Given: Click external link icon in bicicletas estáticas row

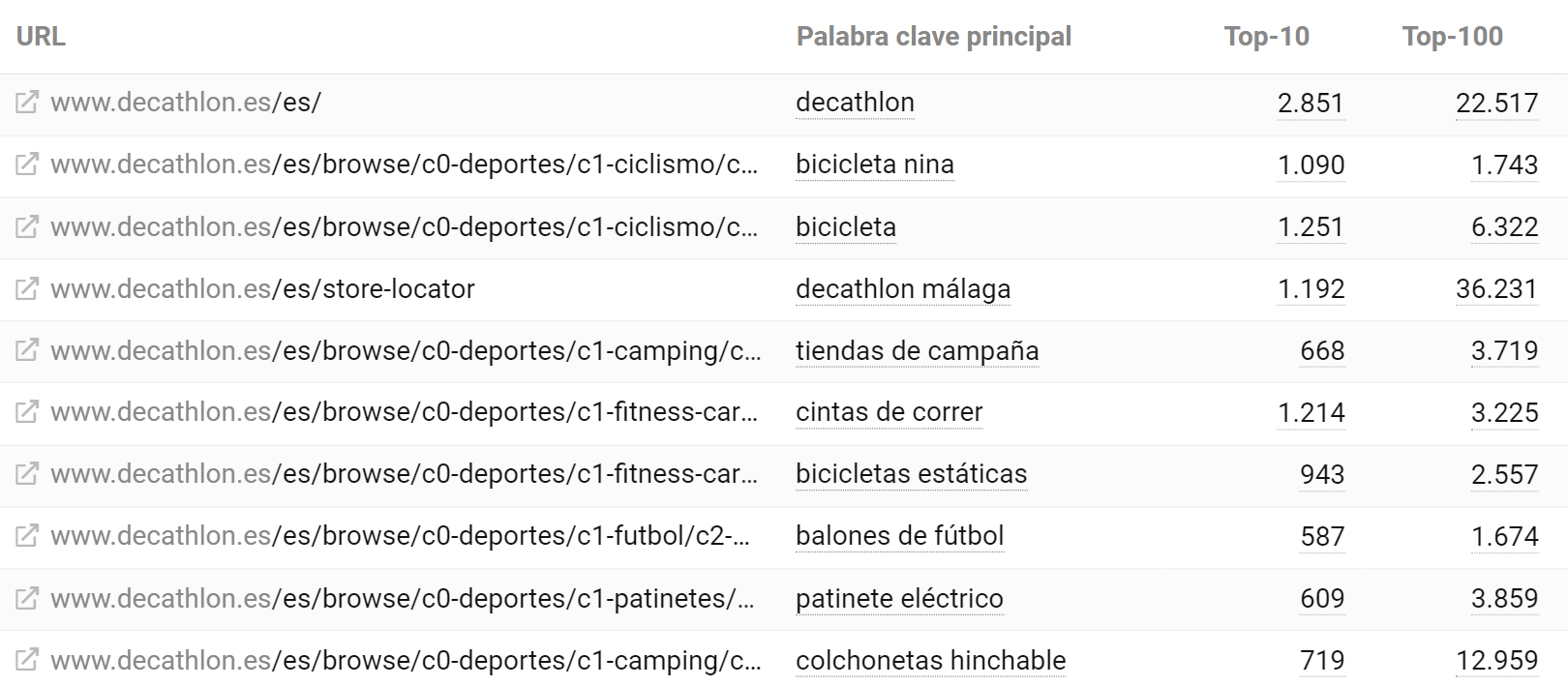Looking at the screenshot, I should coord(27,474).
